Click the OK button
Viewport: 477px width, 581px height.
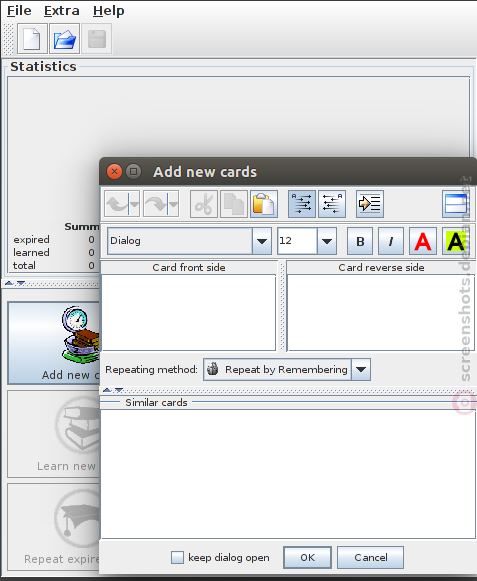click(307, 557)
